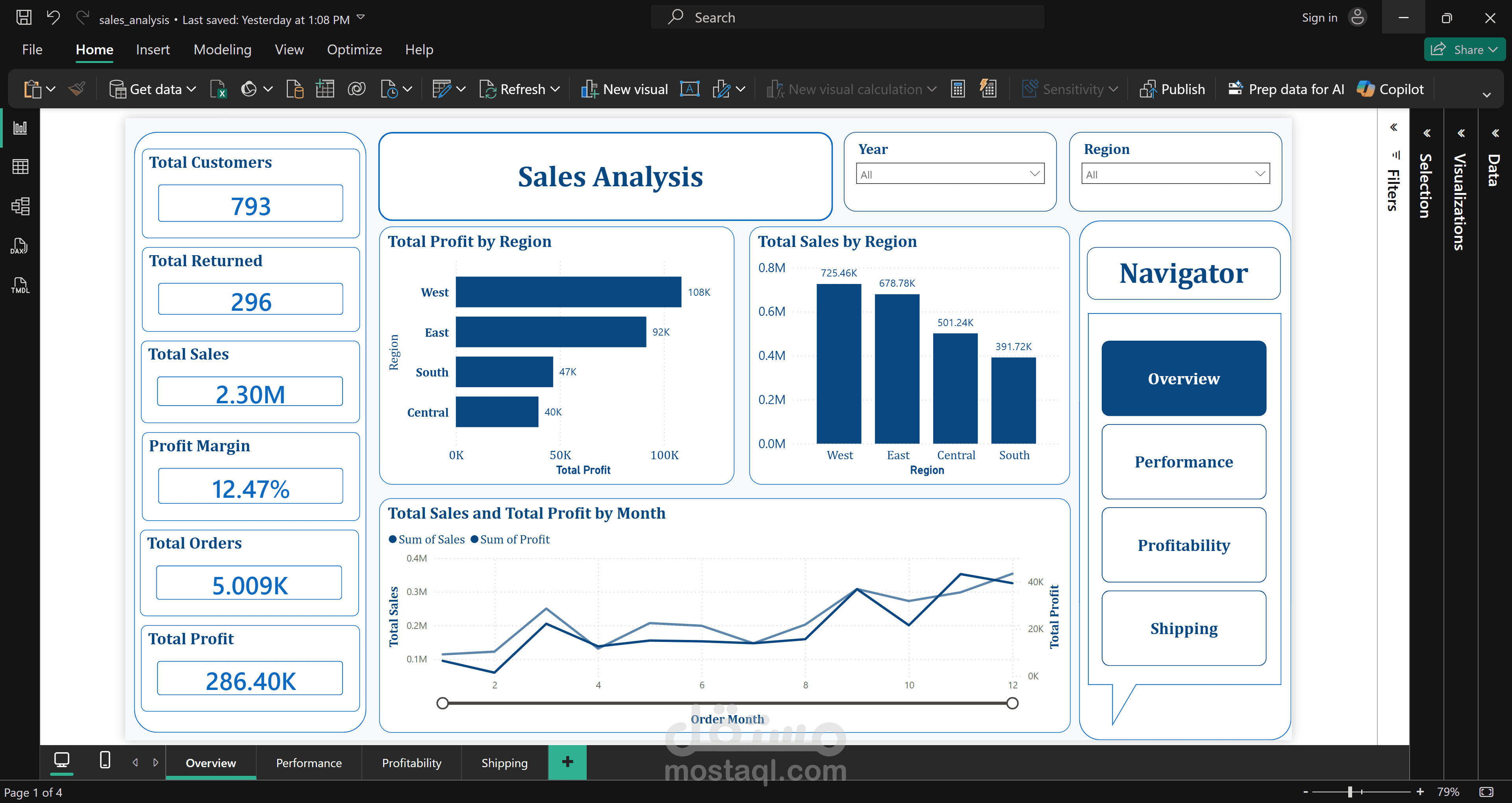The width and height of the screenshot is (1512, 803).
Task: Click the Search input box
Action: click(848, 18)
